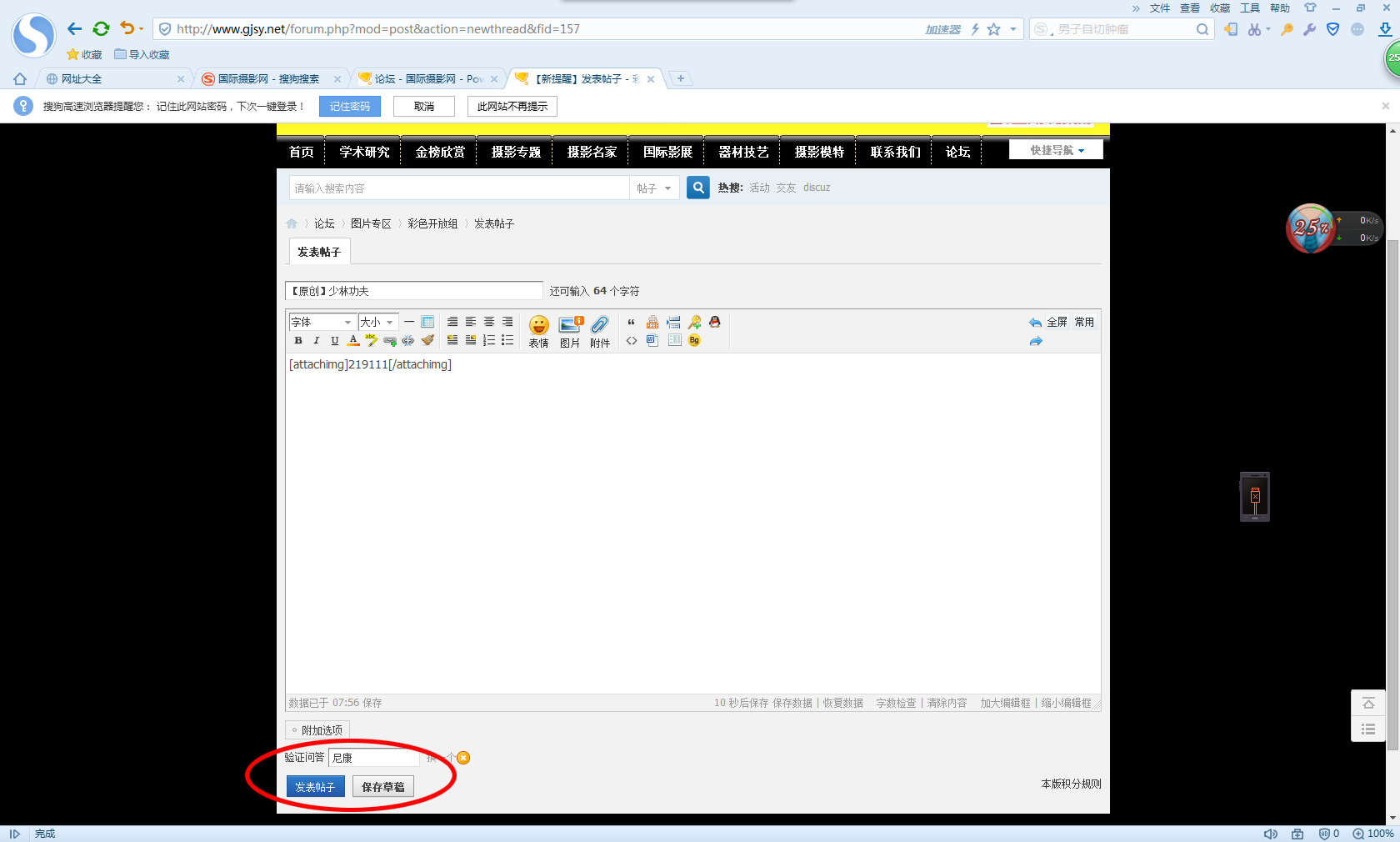The width and height of the screenshot is (1400, 842).
Task: Open the 字体 font dropdown
Action: pyautogui.click(x=322, y=322)
